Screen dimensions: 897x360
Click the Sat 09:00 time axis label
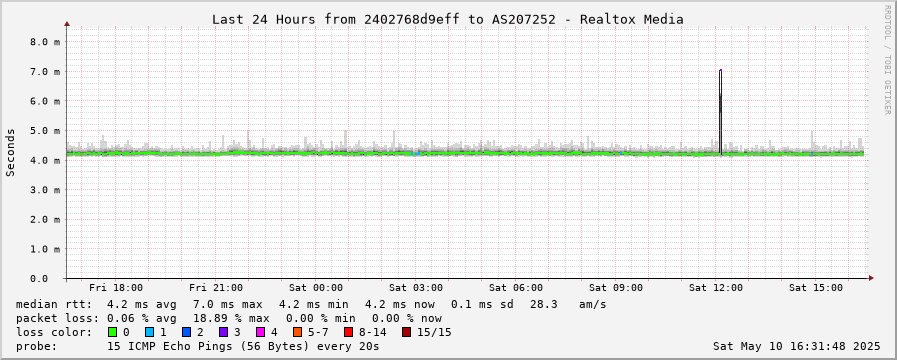point(616,288)
